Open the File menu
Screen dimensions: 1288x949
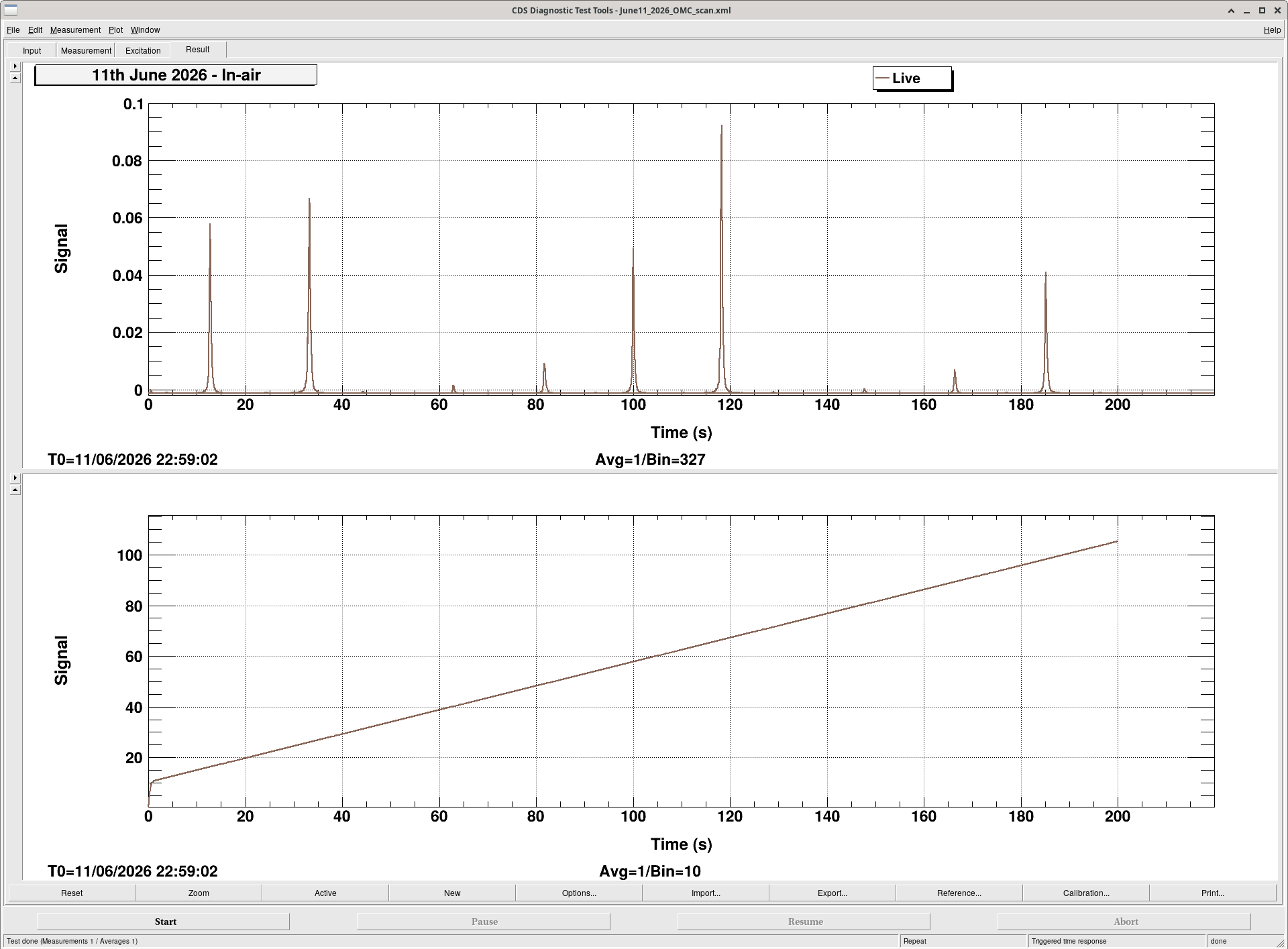click(13, 30)
